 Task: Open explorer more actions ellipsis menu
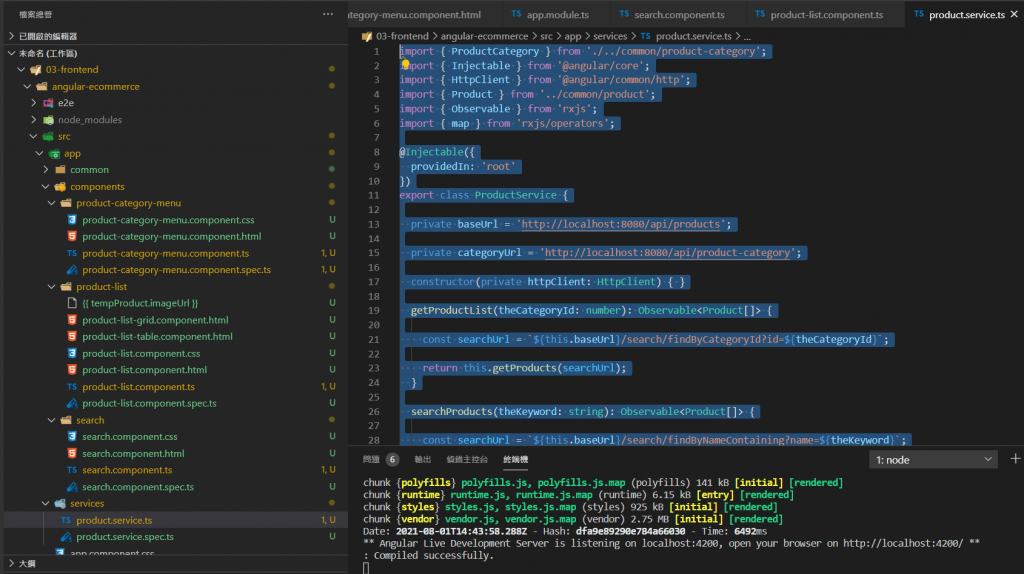click(328, 15)
